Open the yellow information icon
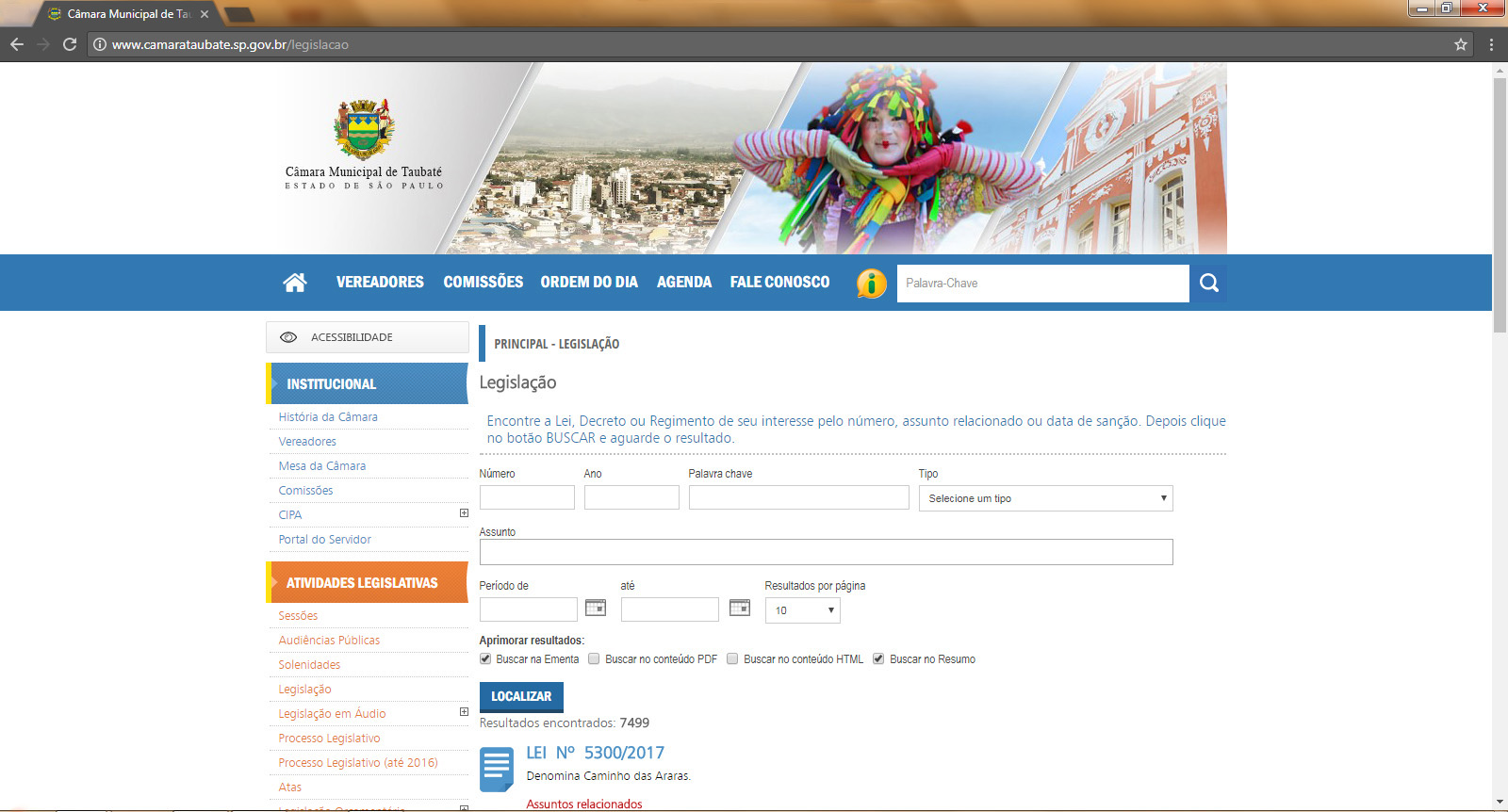Screen dimensions: 1508x812 click(872, 283)
